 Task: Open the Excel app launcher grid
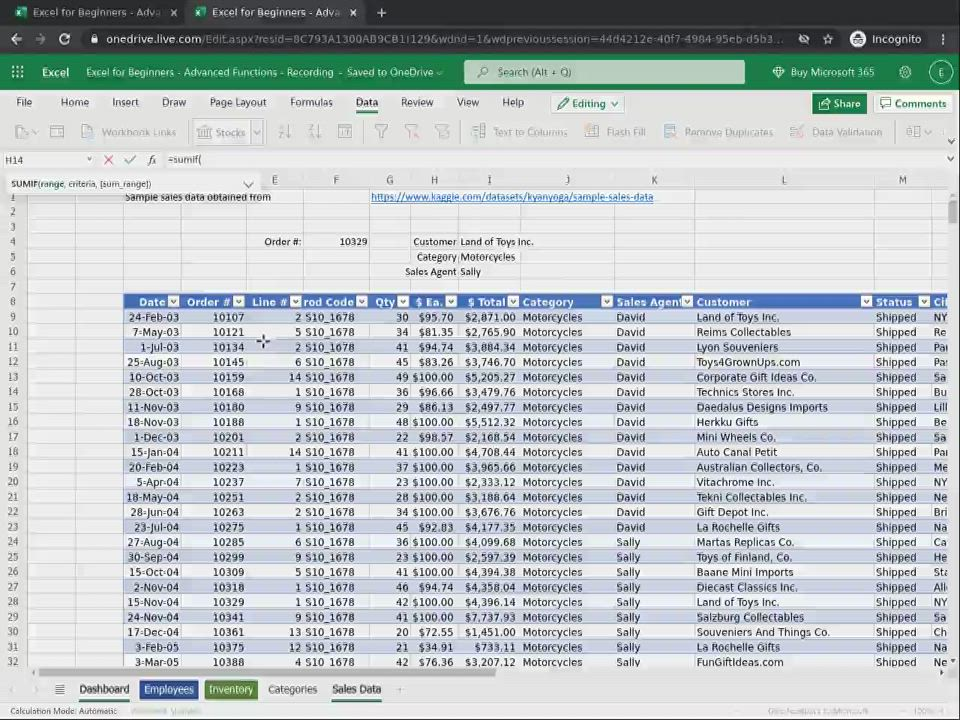(x=18, y=72)
